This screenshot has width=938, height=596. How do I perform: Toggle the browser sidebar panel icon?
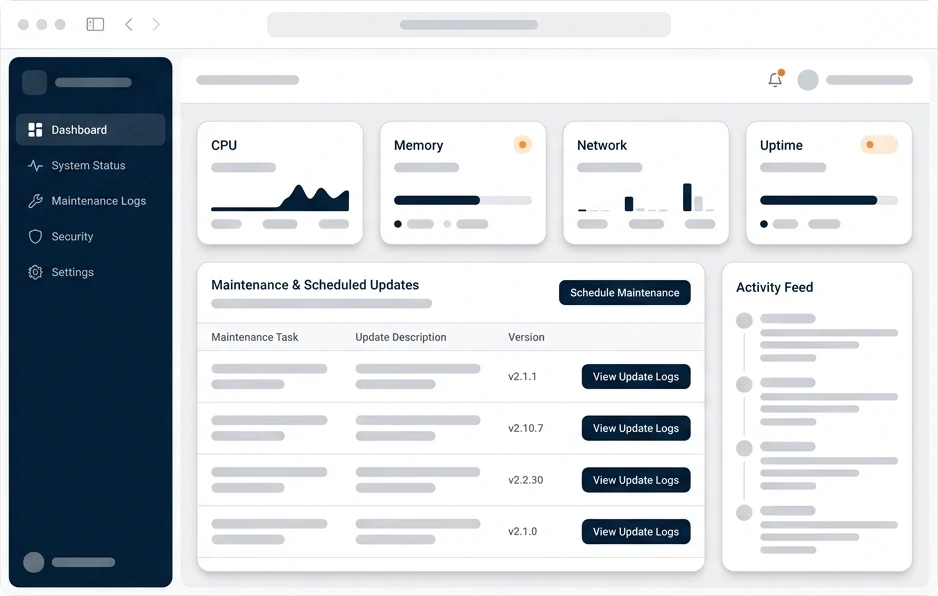click(x=95, y=24)
